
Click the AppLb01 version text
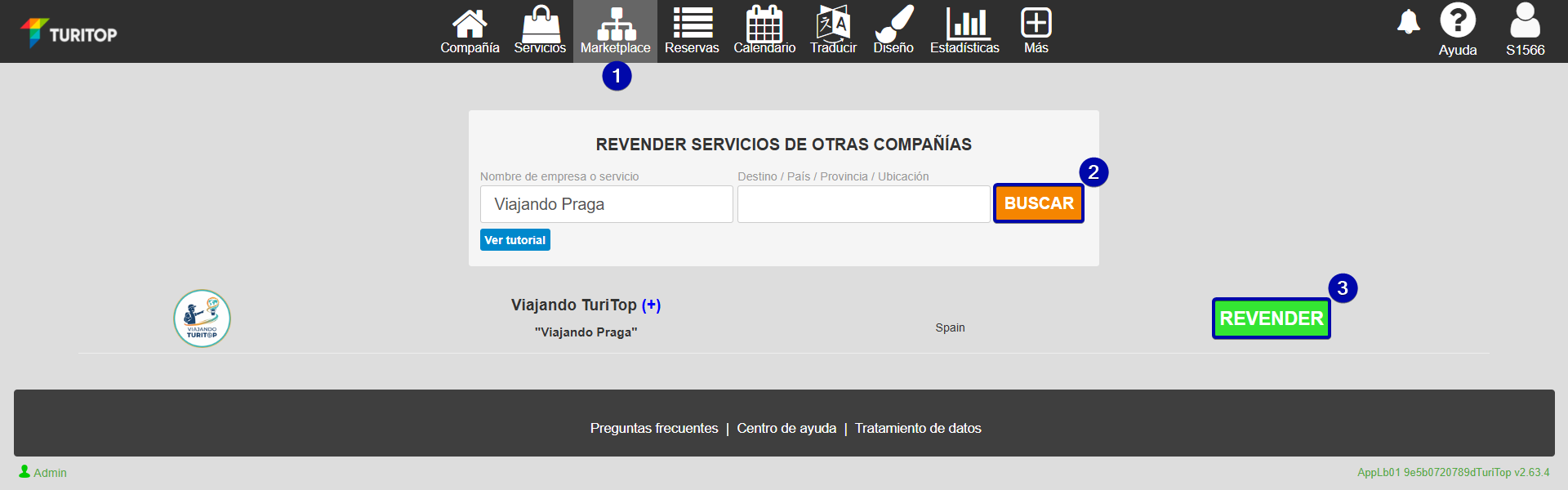click(1453, 472)
